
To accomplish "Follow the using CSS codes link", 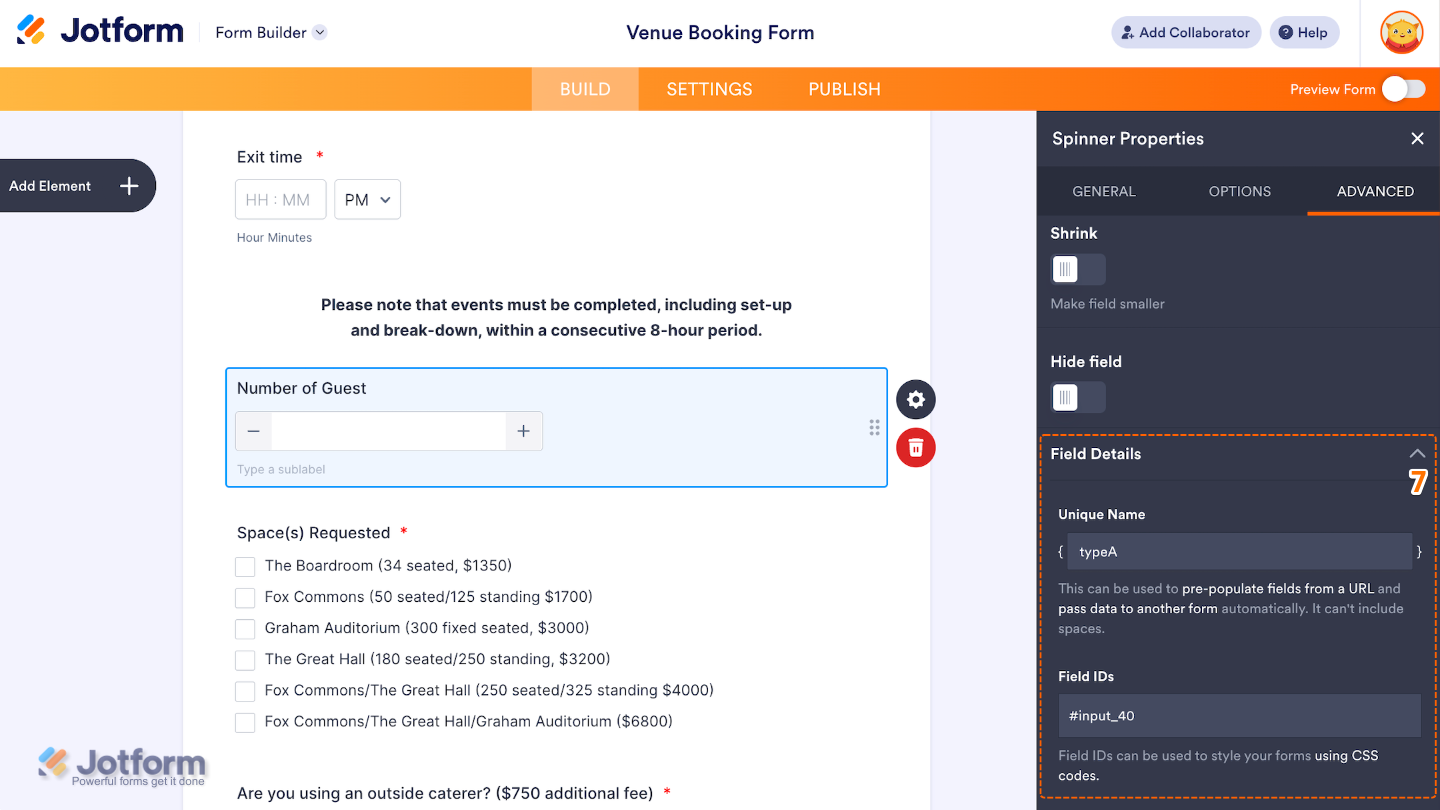I will click(1219, 766).
